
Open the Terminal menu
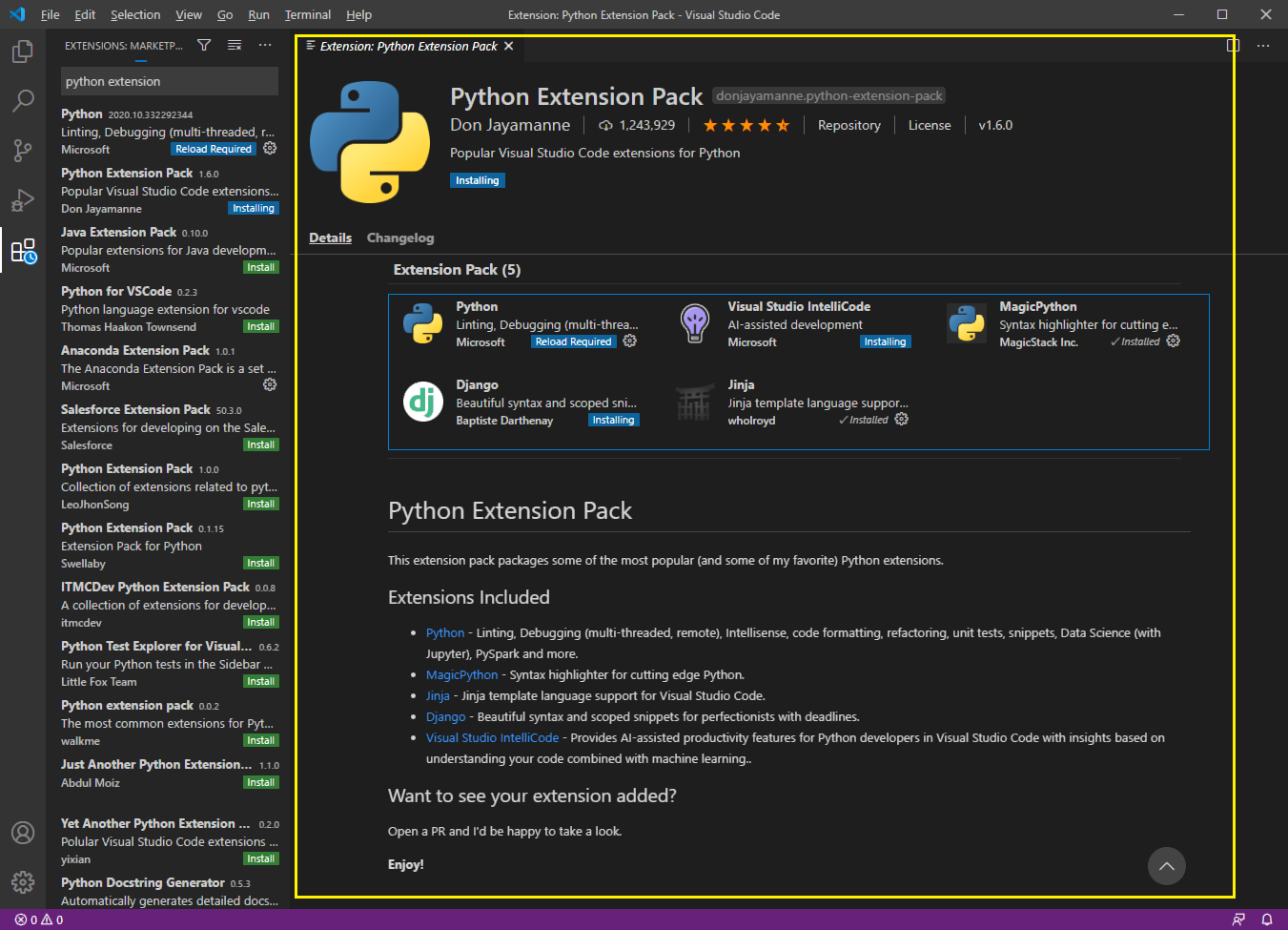click(x=308, y=14)
